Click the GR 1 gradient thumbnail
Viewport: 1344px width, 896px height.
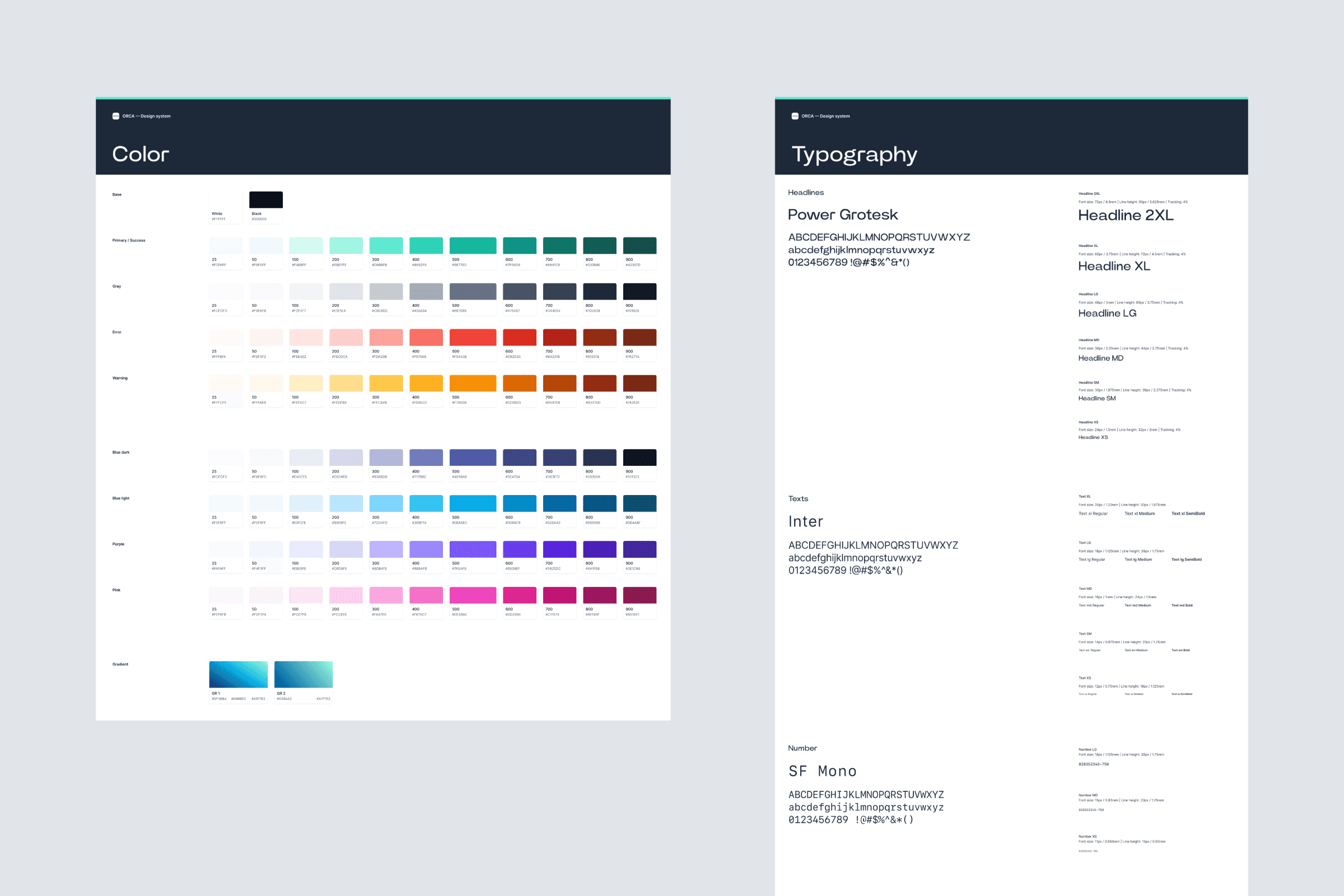(237, 674)
